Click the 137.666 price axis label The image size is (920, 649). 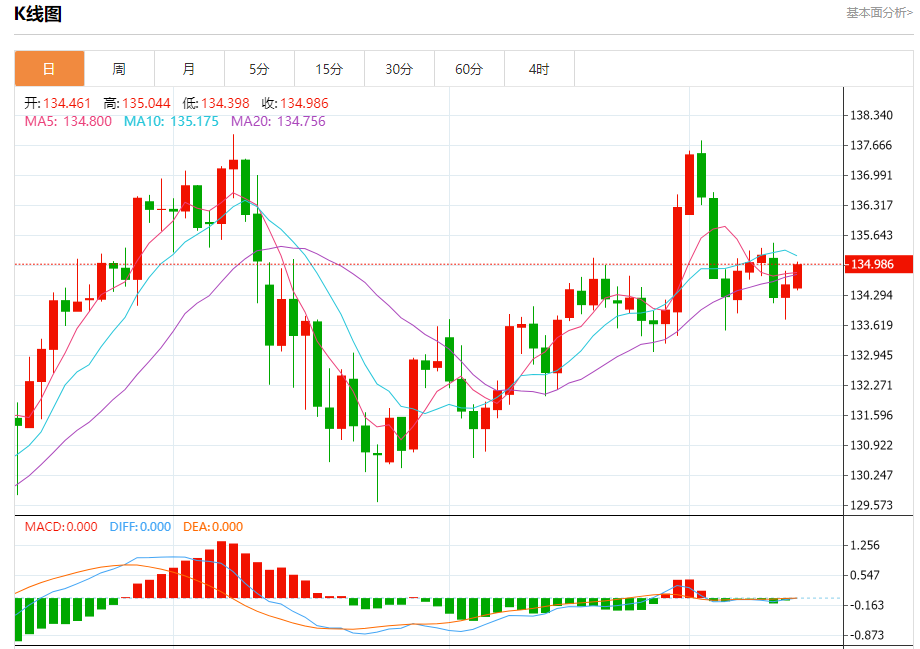point(871,145)
